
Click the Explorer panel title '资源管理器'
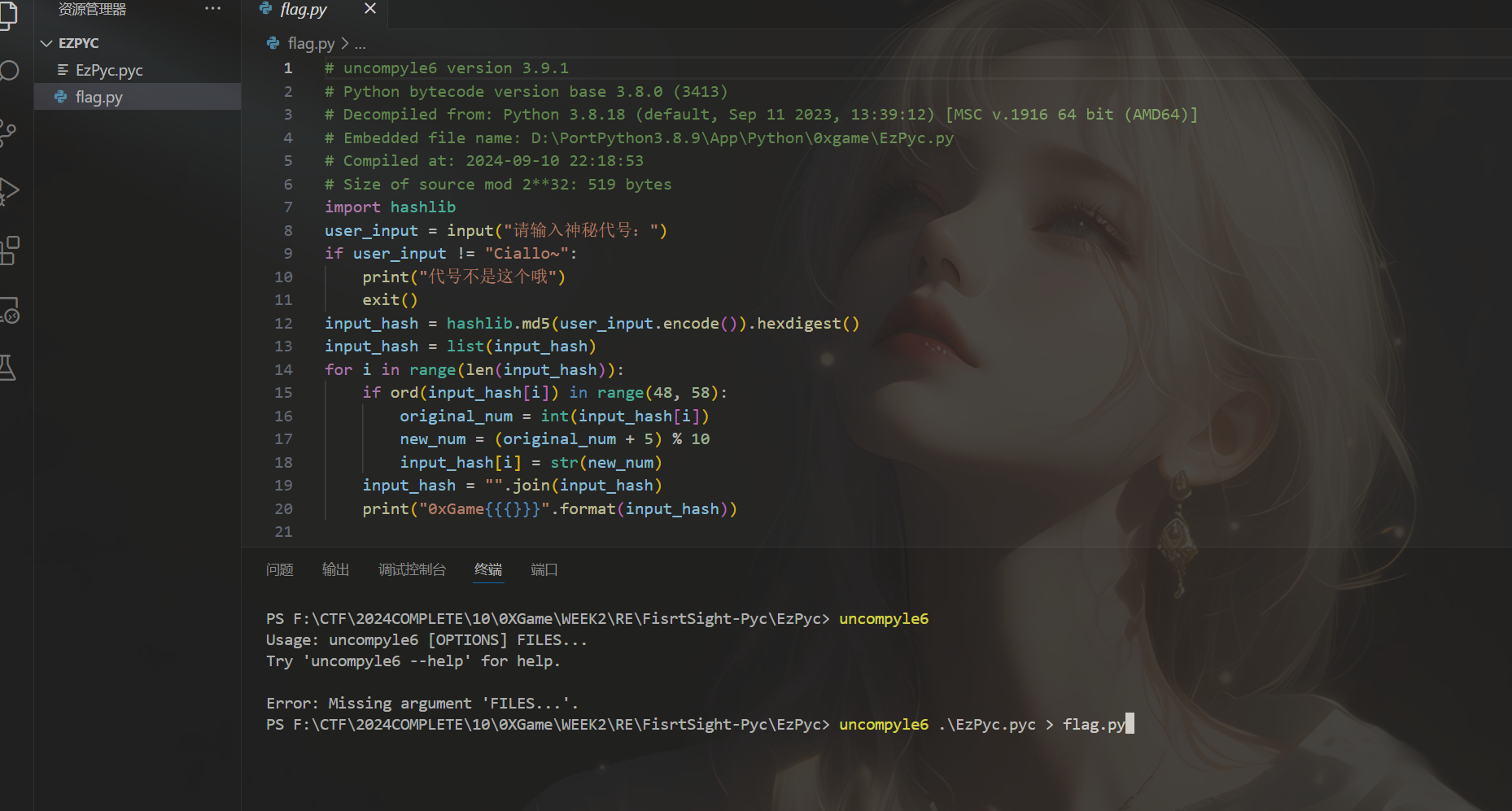(x=92, y=10)
